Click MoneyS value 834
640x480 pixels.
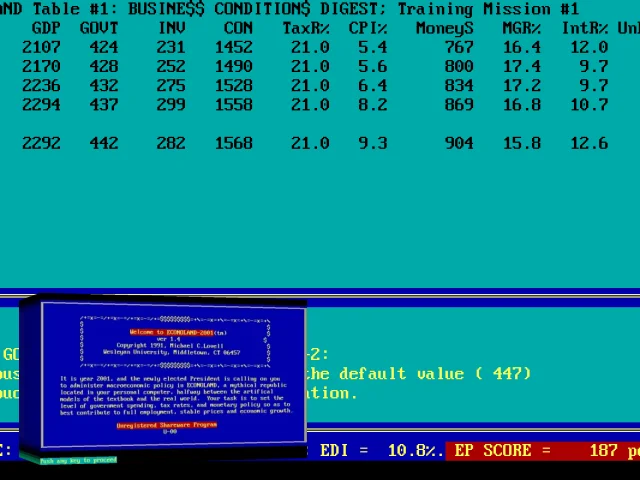pos(459,86)
